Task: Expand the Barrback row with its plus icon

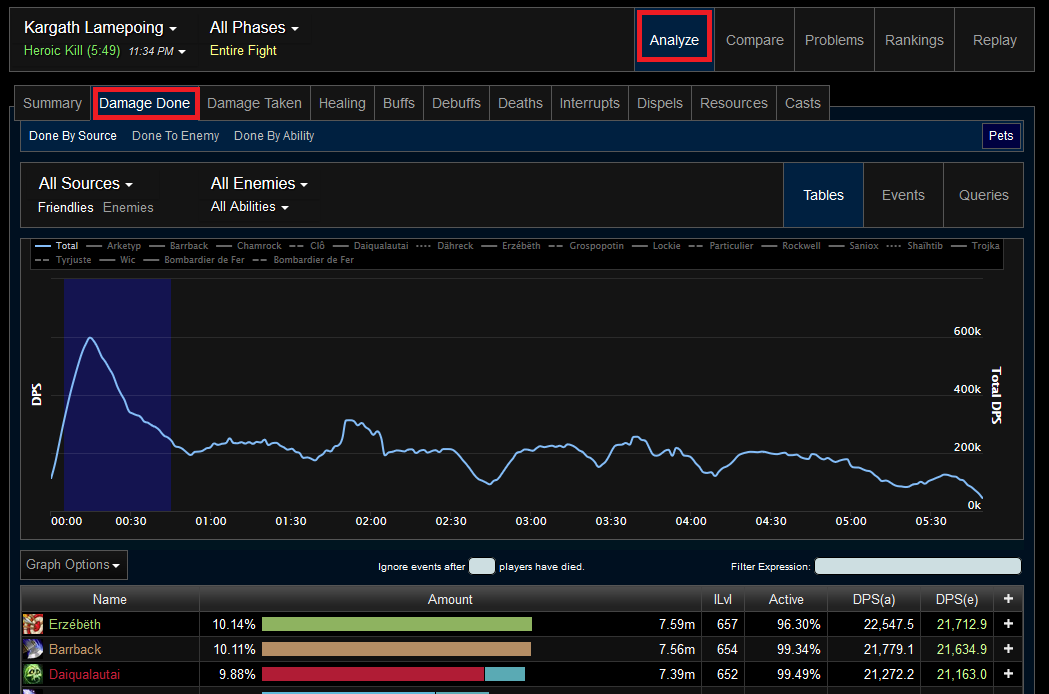Action: click(1008, 648)
